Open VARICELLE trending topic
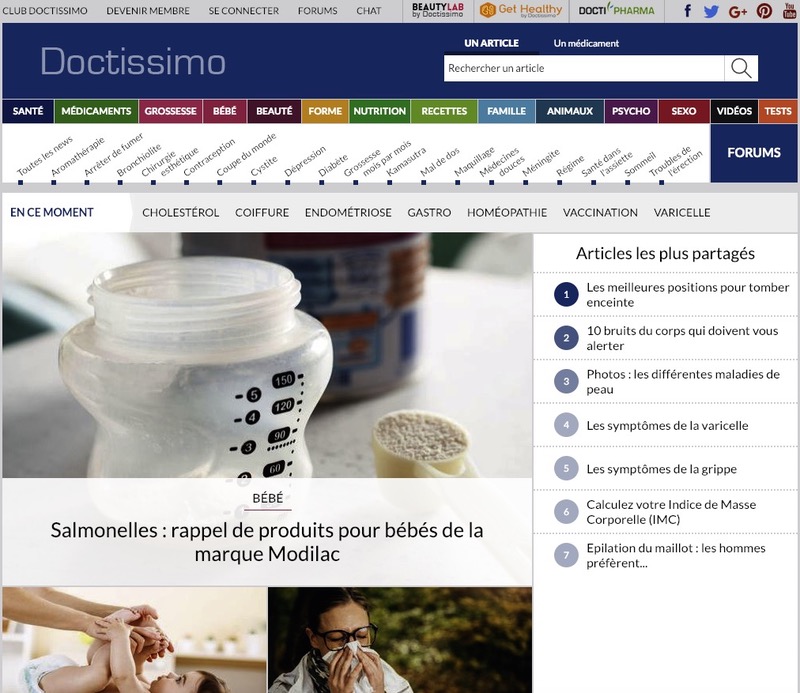The image size is (800, 693). (x=682, y=212)
